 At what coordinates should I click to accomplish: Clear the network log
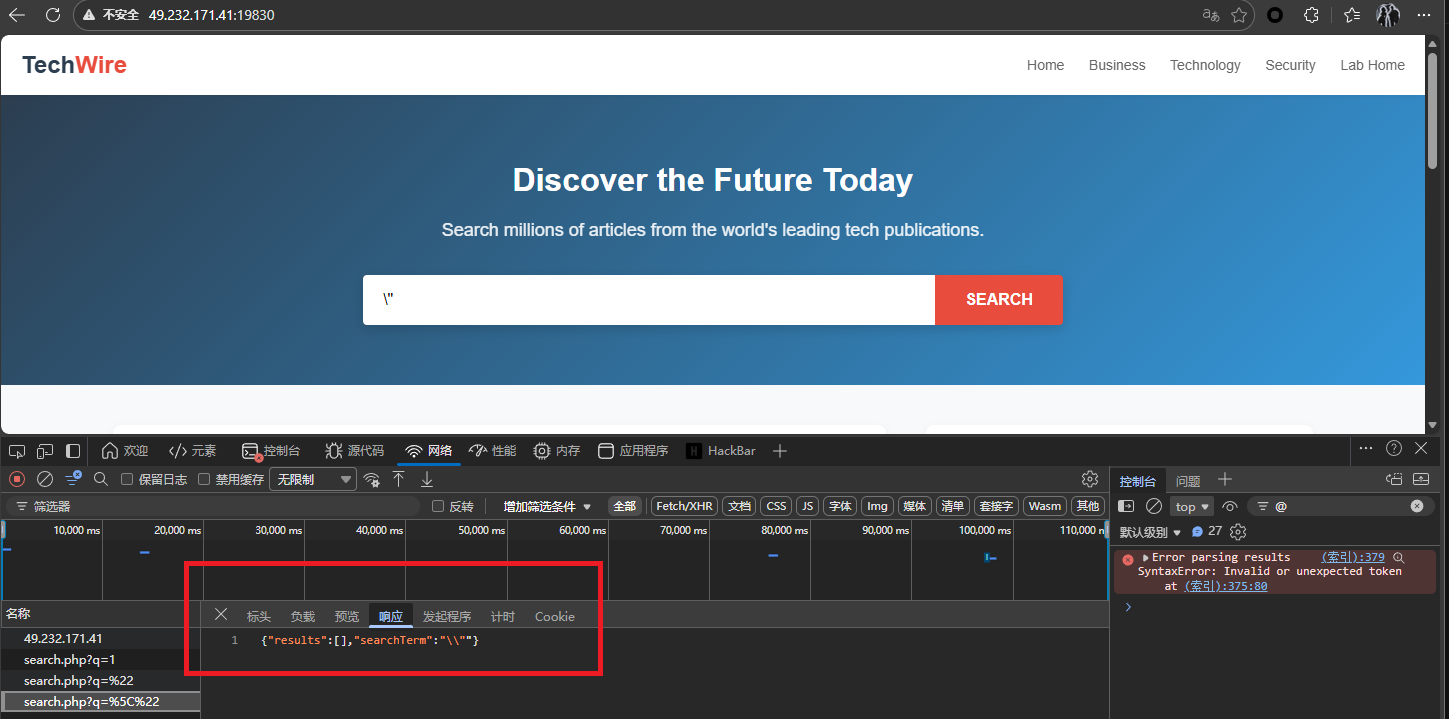click(x=45, y=480)
